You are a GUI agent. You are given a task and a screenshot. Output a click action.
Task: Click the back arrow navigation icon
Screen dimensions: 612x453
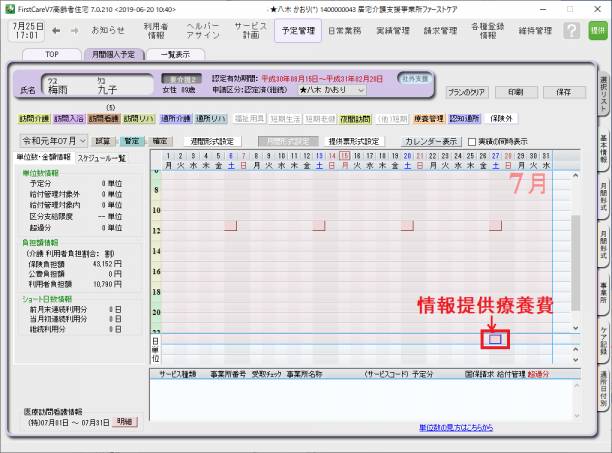(x=57, y=31)
